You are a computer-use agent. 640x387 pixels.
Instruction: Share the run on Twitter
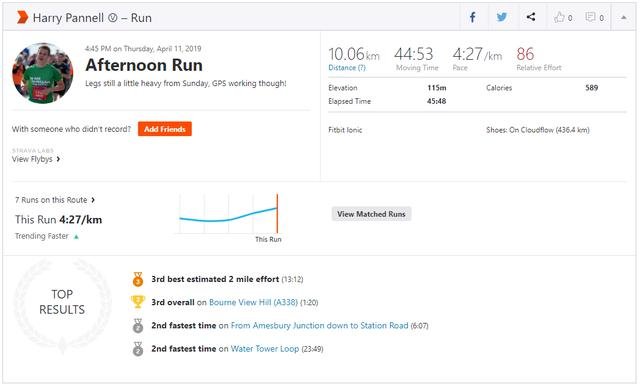click(x=502, y=17)
